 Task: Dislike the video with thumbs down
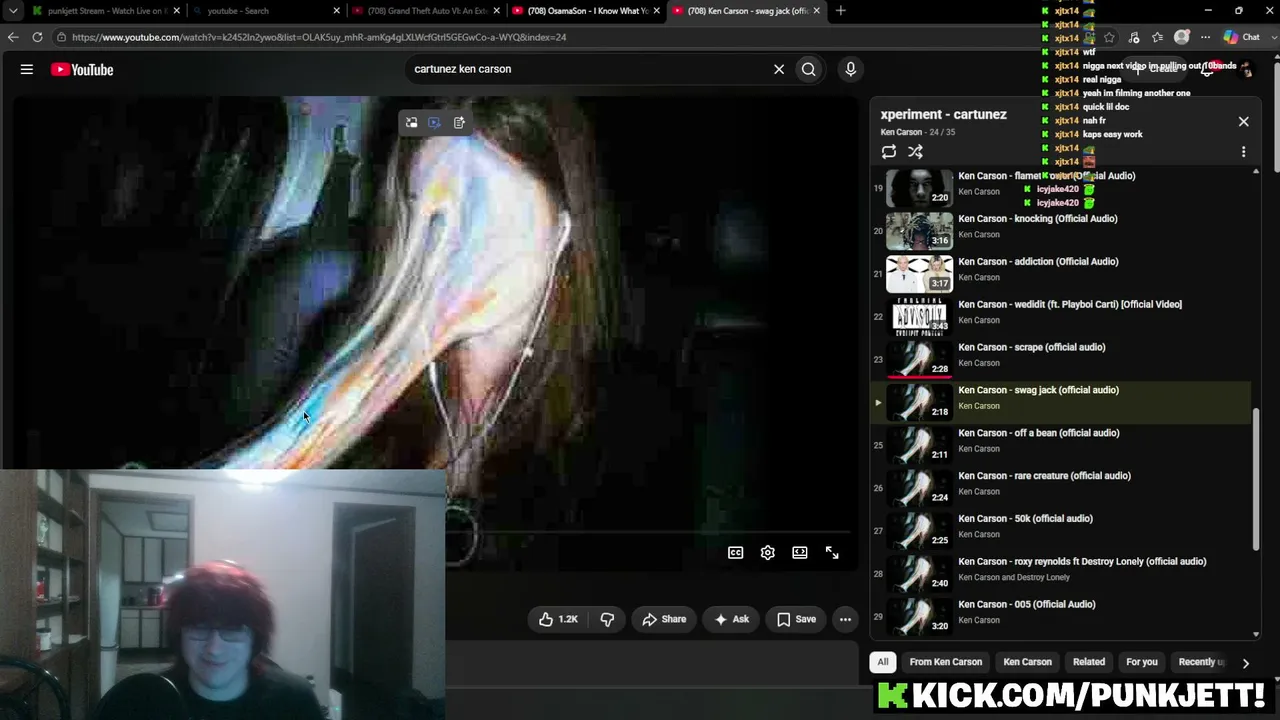pos(607,619)
